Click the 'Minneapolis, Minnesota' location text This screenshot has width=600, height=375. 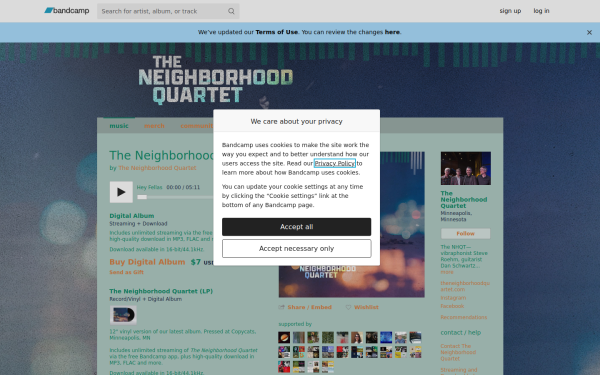(456, 216)
